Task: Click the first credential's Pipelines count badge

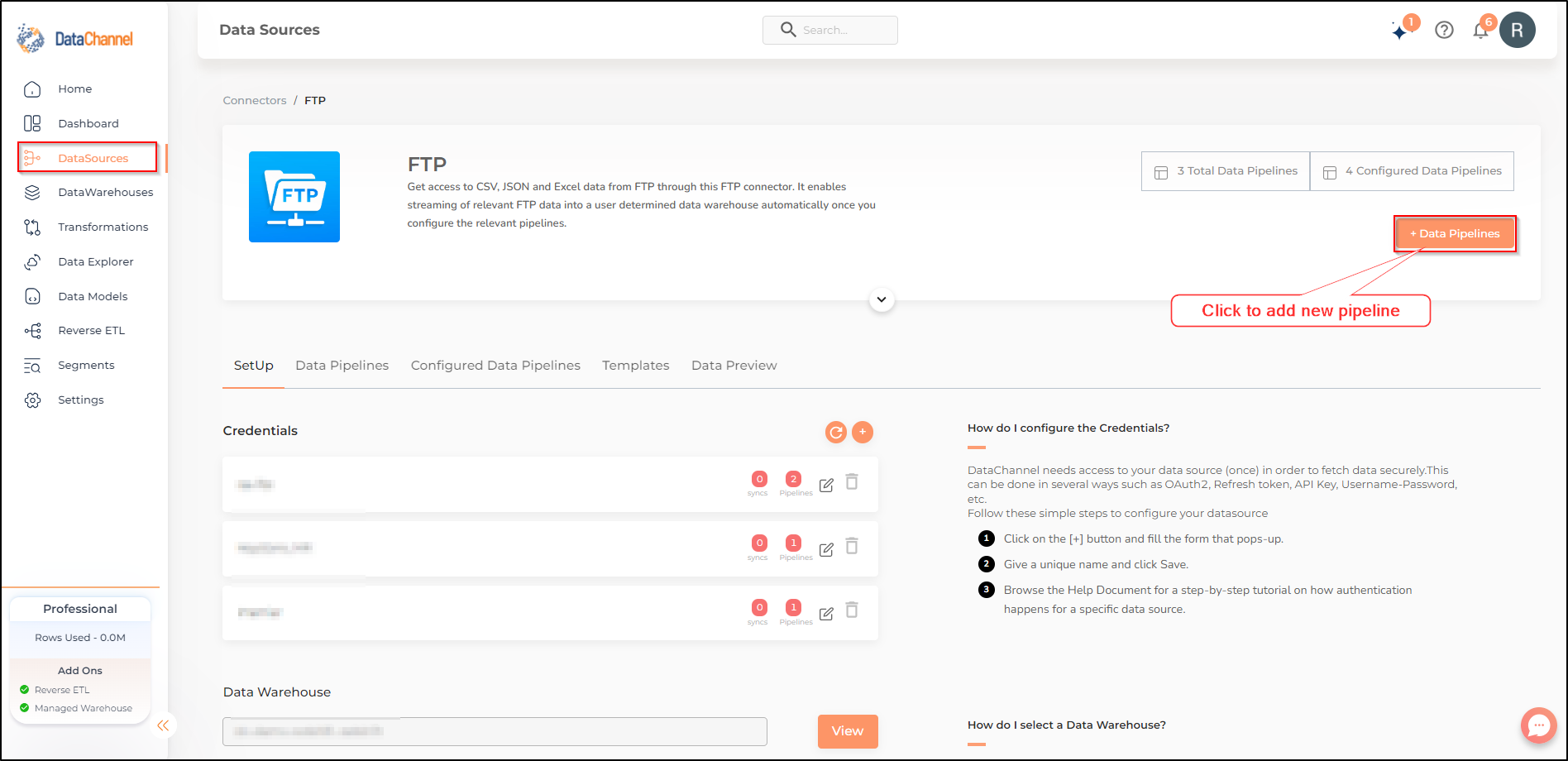Action: [x=793, y=479]
